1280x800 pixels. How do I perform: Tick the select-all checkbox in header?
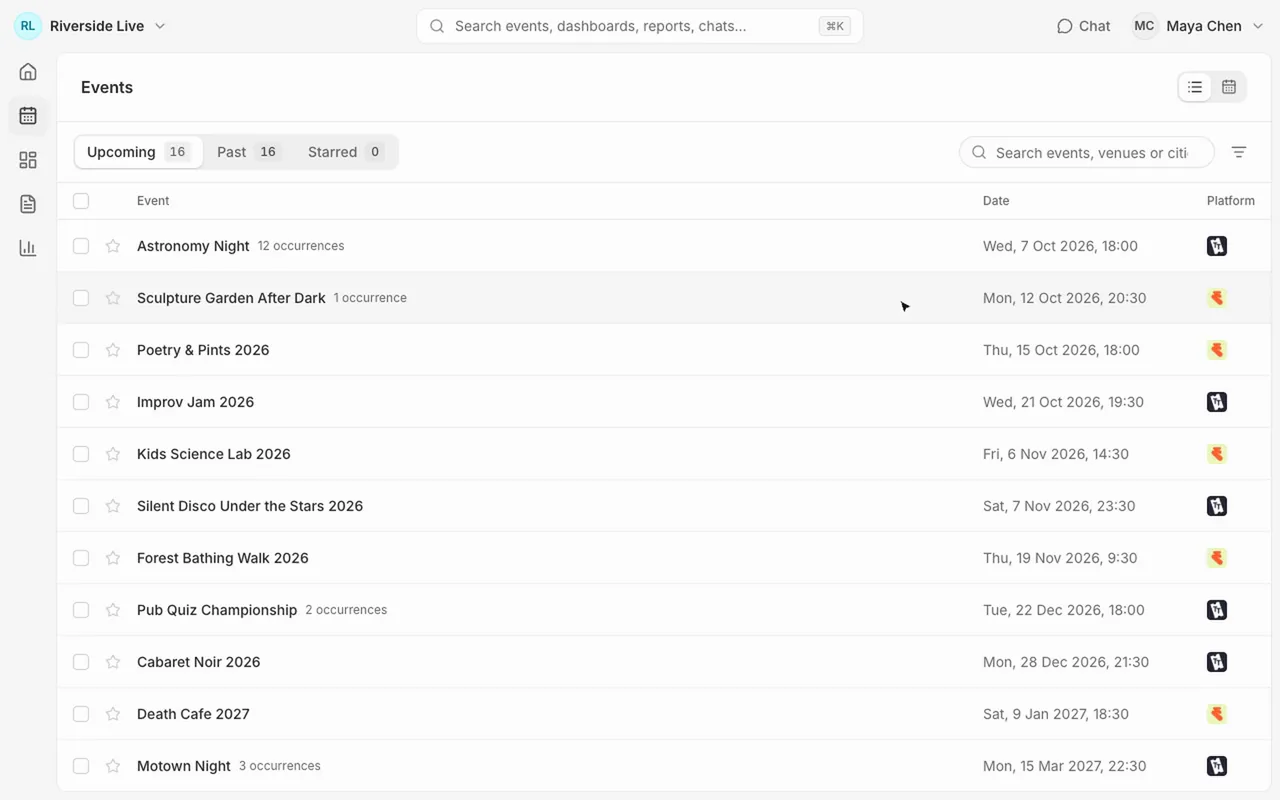(81, 201)
